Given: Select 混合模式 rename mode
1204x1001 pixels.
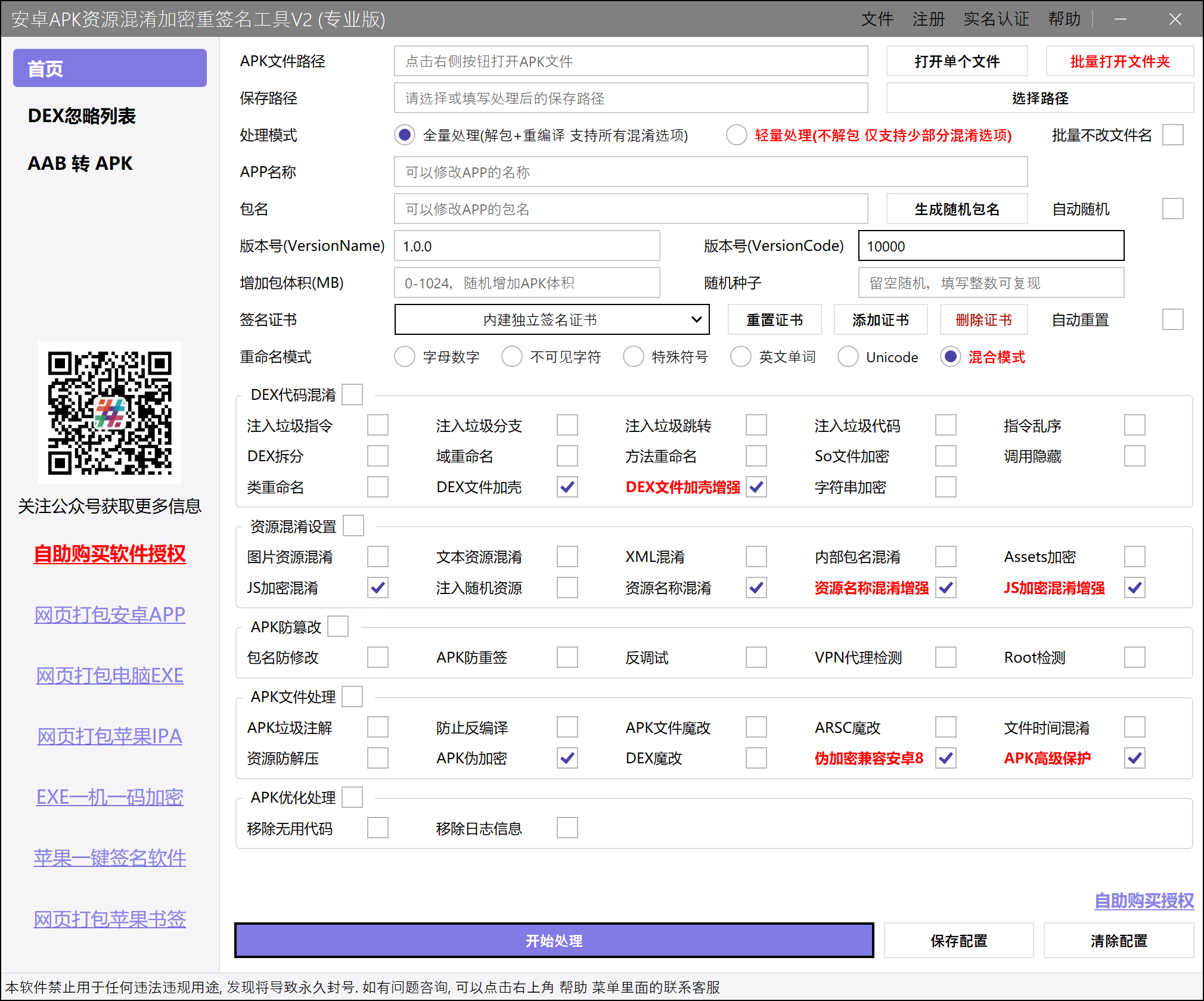Looking at the screenshot, I should (x=951, y=357).
